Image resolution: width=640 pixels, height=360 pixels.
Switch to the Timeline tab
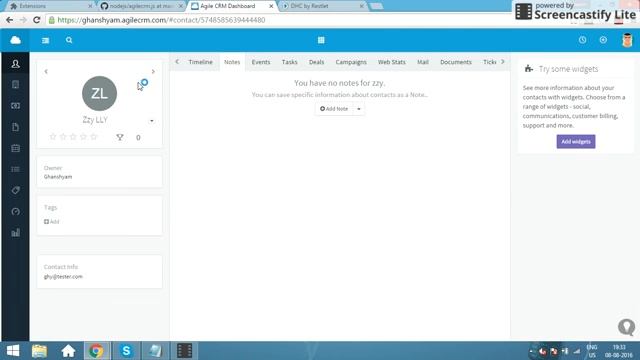click(x=200, y=62)
